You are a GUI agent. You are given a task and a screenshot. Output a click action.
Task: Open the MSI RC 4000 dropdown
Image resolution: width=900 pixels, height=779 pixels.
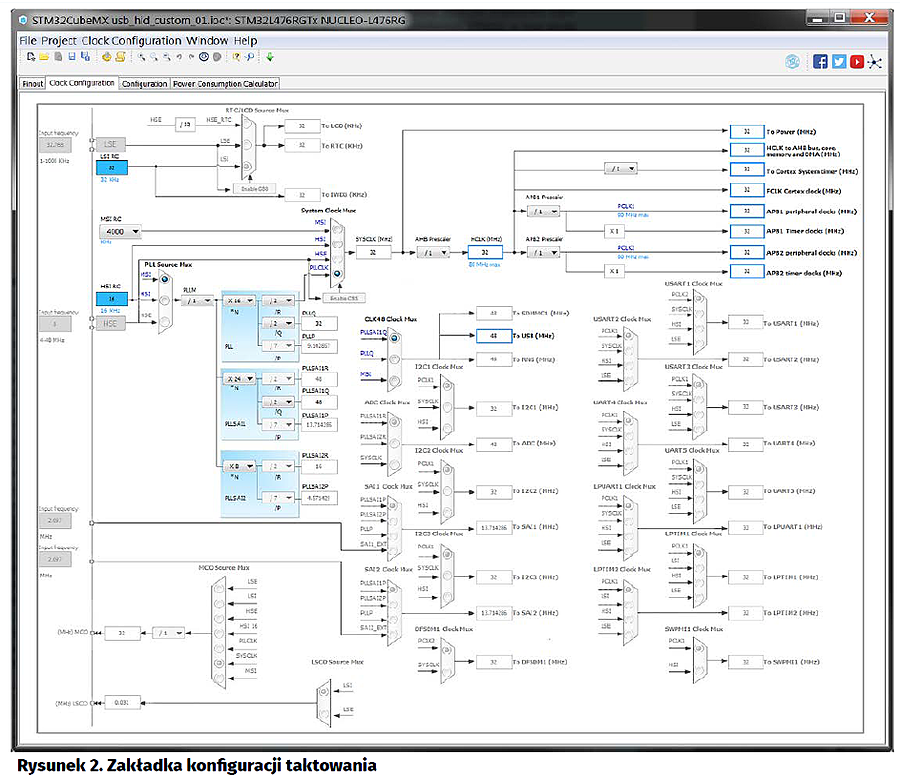[119, 231]
